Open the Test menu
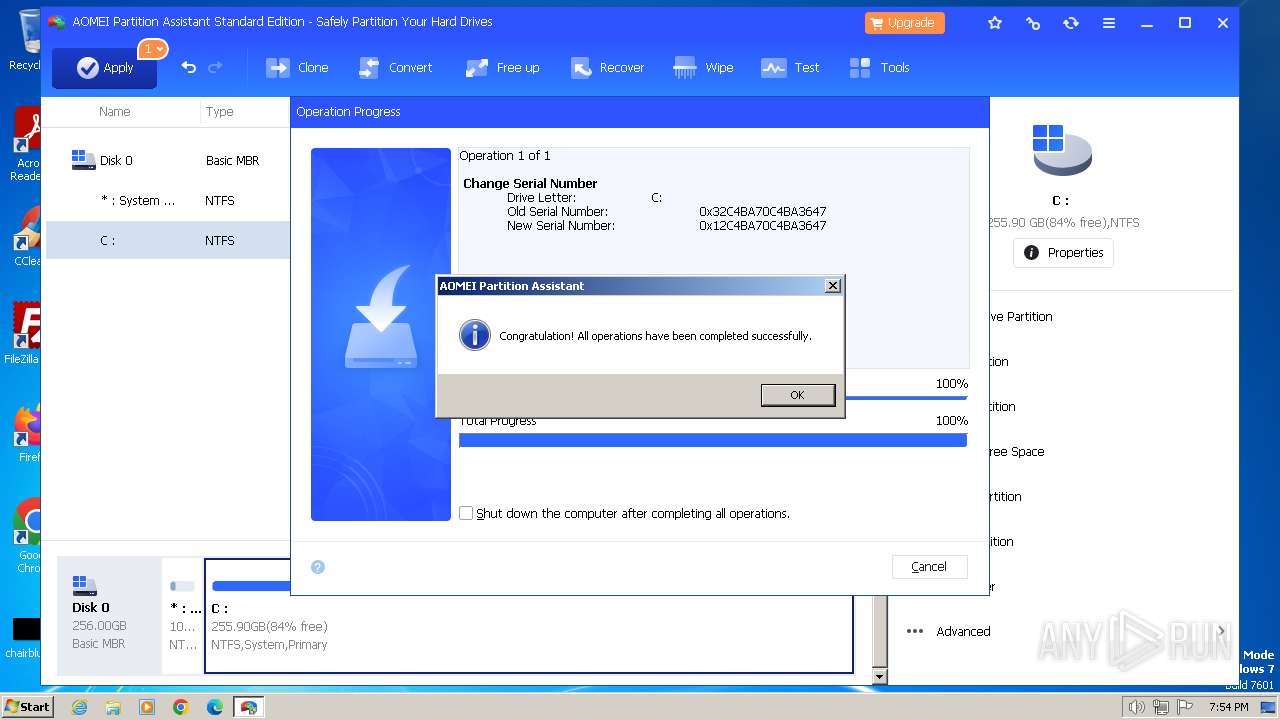1280x720 pixels. (790, 67)
